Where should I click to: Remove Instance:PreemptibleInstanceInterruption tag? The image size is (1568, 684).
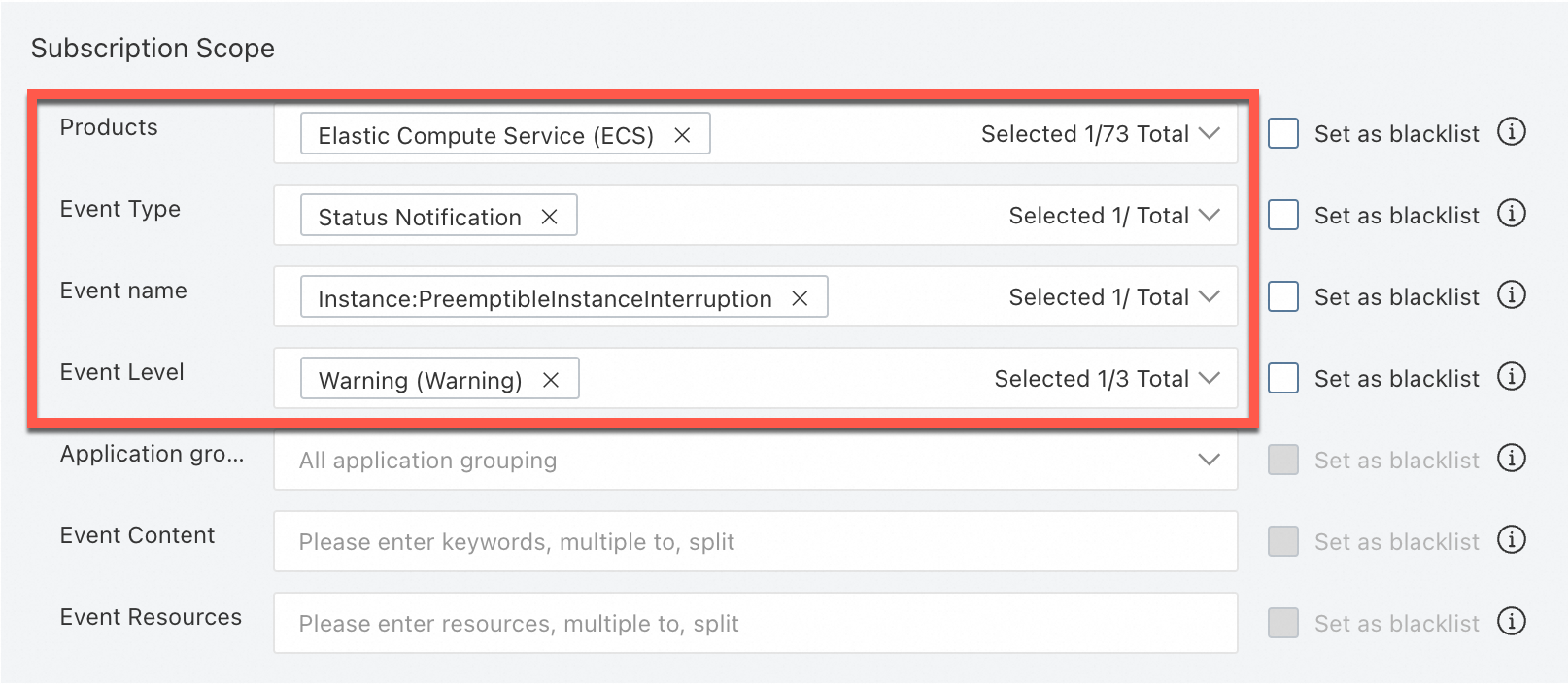[800, 298]
